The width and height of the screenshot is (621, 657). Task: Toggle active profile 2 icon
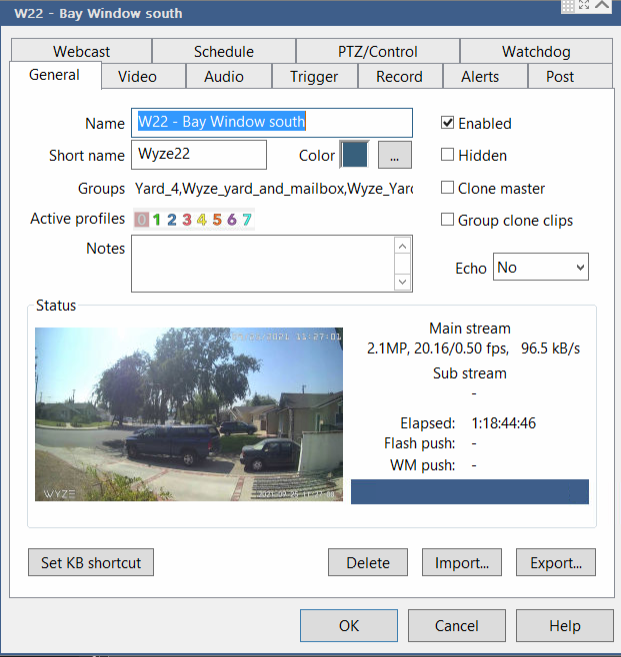point(172,219)
